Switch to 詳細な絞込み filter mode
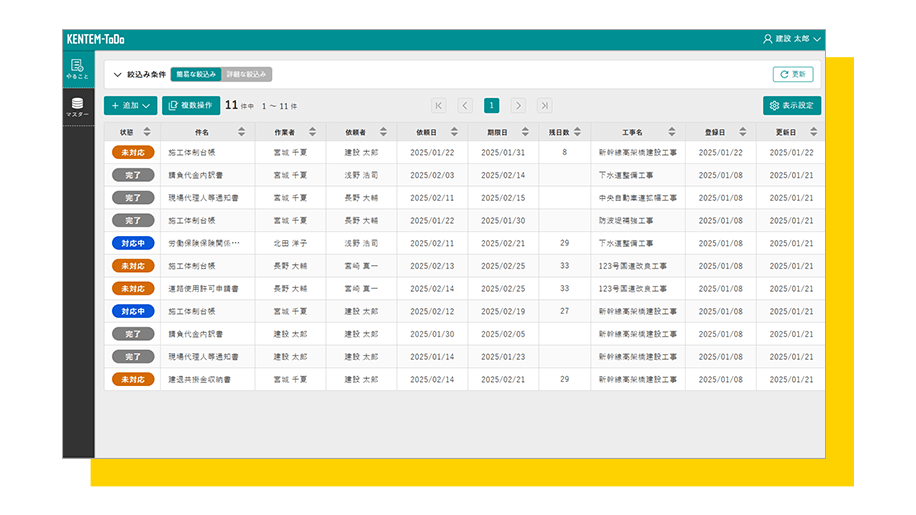The height and width of the screenshot is (515, 916). [x=246, y=74]
